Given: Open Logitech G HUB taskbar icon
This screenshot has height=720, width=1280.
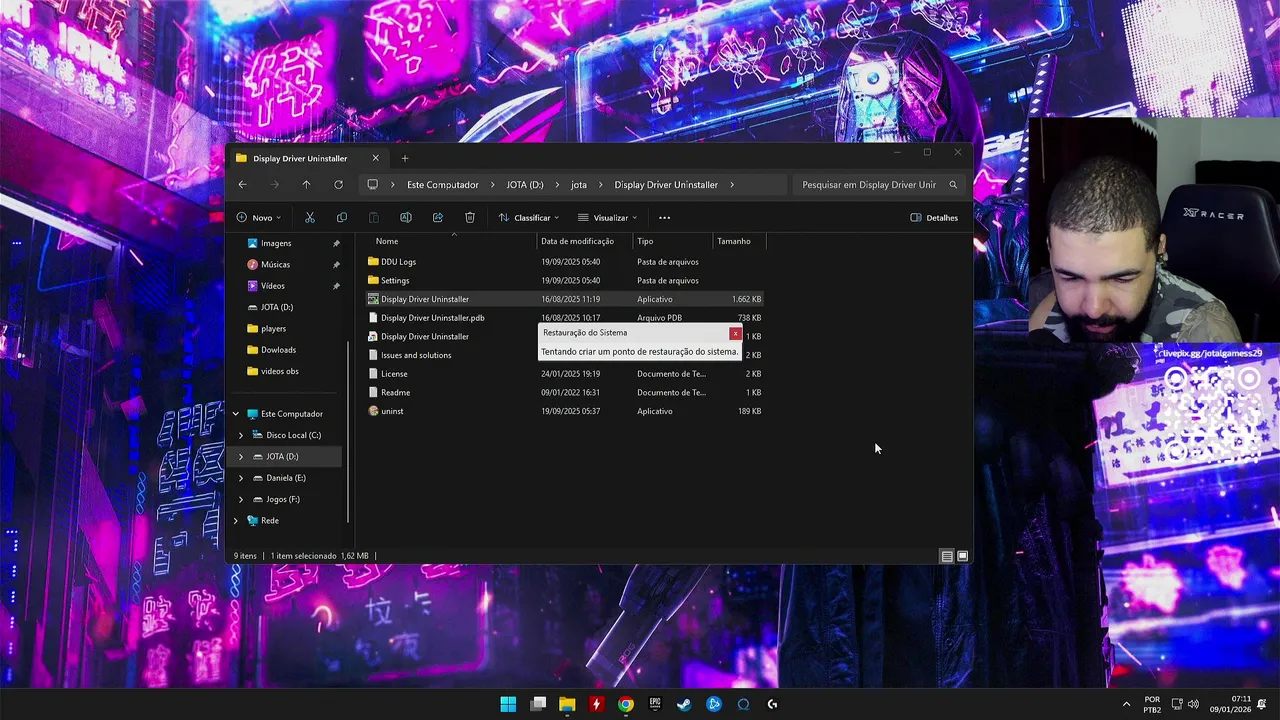Looking at the screenshot, I should [772, 704].
